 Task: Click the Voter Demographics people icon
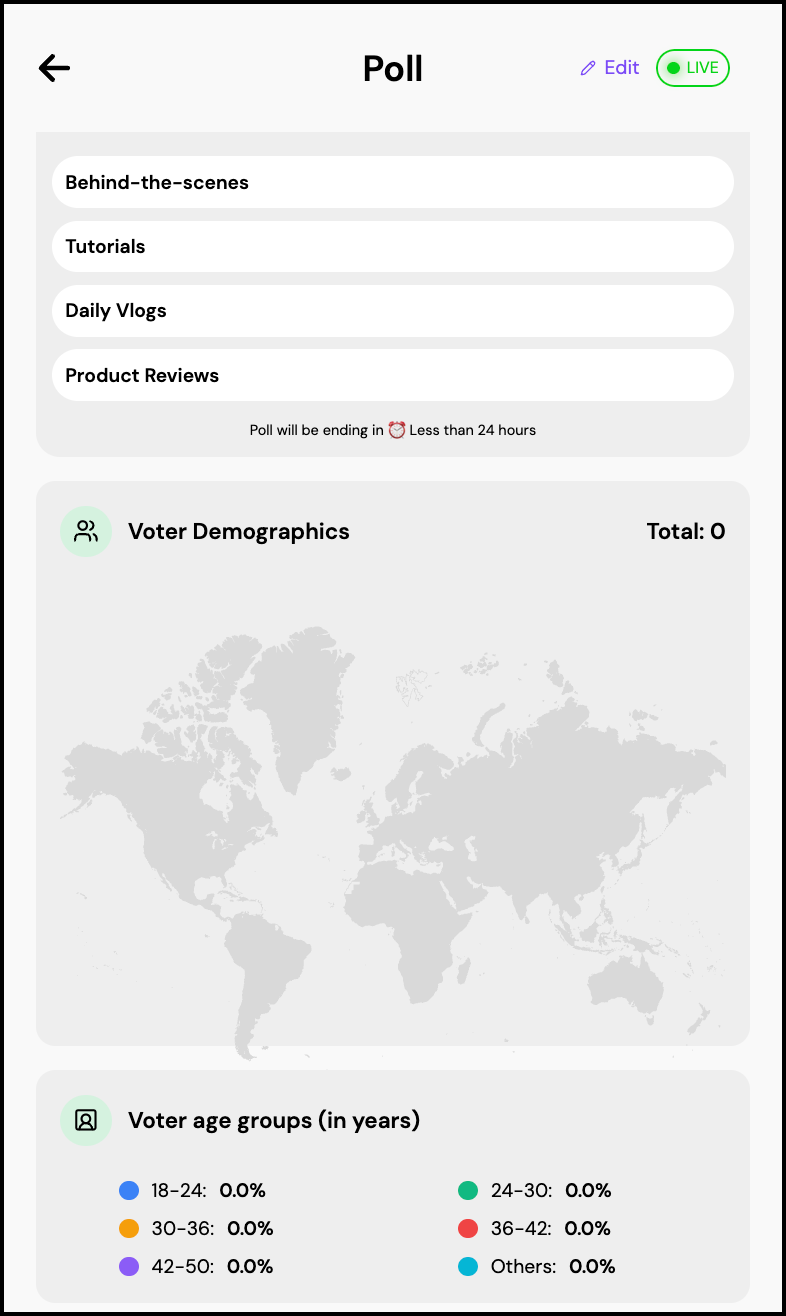pyautogui.click(x=86, y=531)
